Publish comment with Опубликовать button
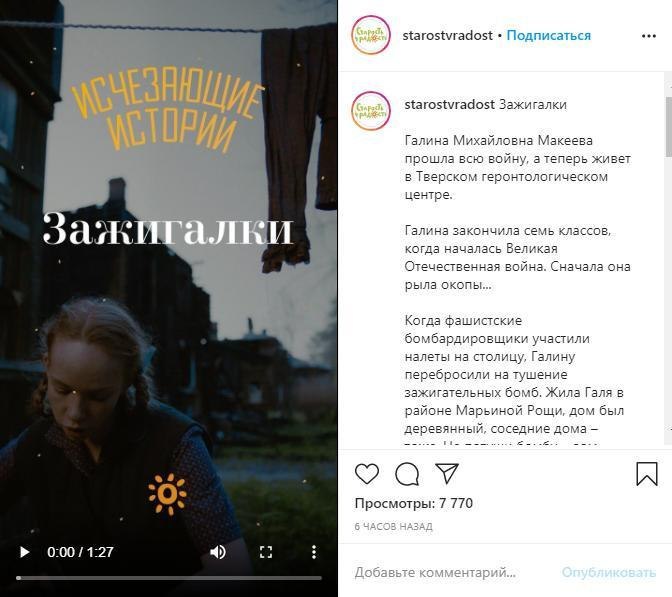 [609, 573]
